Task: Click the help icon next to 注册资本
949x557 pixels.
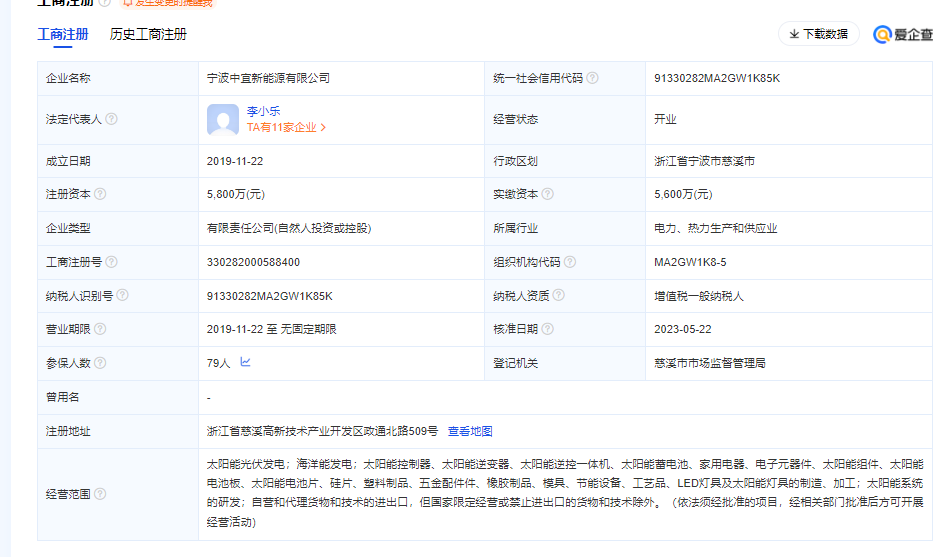Action: 100,194
